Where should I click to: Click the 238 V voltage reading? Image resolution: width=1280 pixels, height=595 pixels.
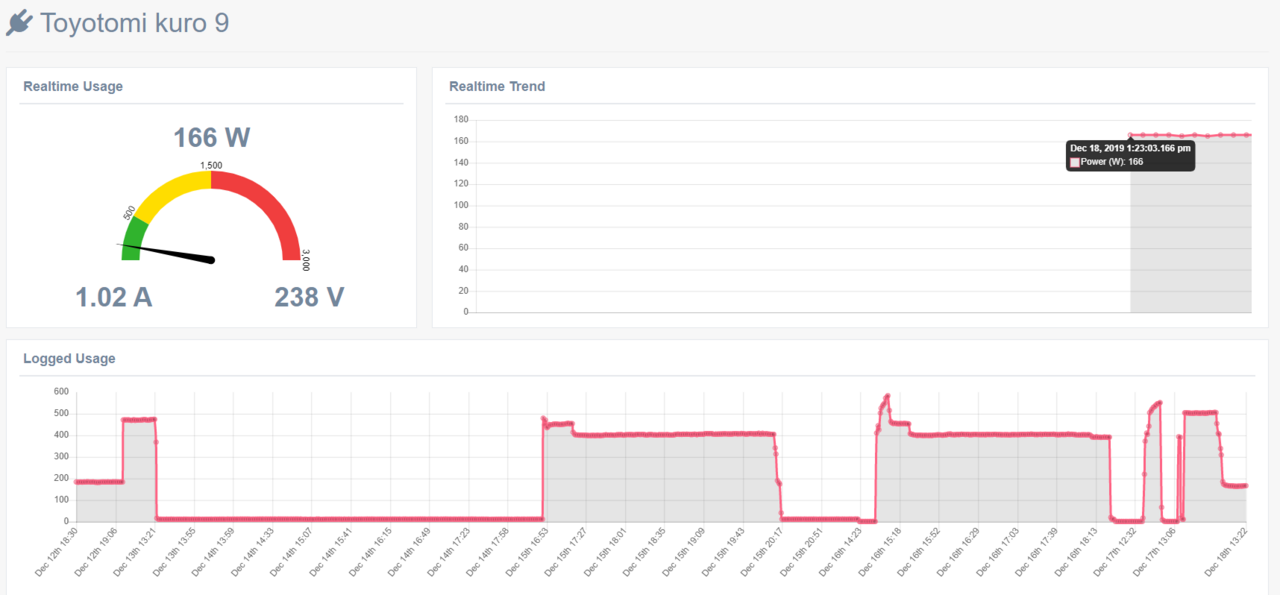click(309, 297)
